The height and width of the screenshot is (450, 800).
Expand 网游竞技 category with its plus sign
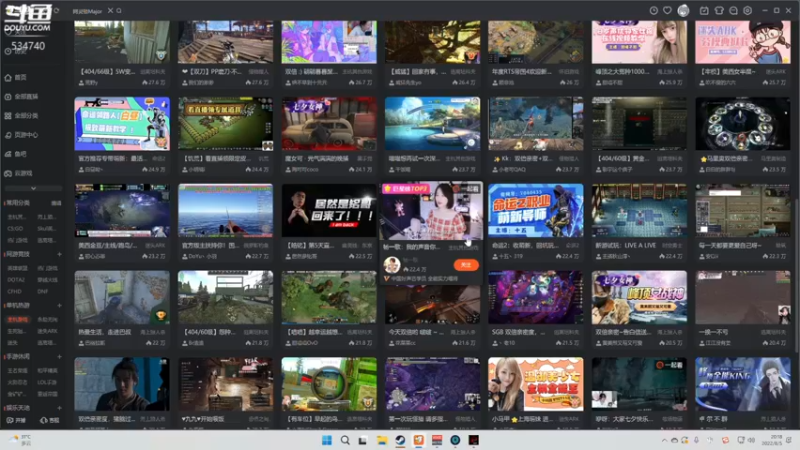click(59, 254)
